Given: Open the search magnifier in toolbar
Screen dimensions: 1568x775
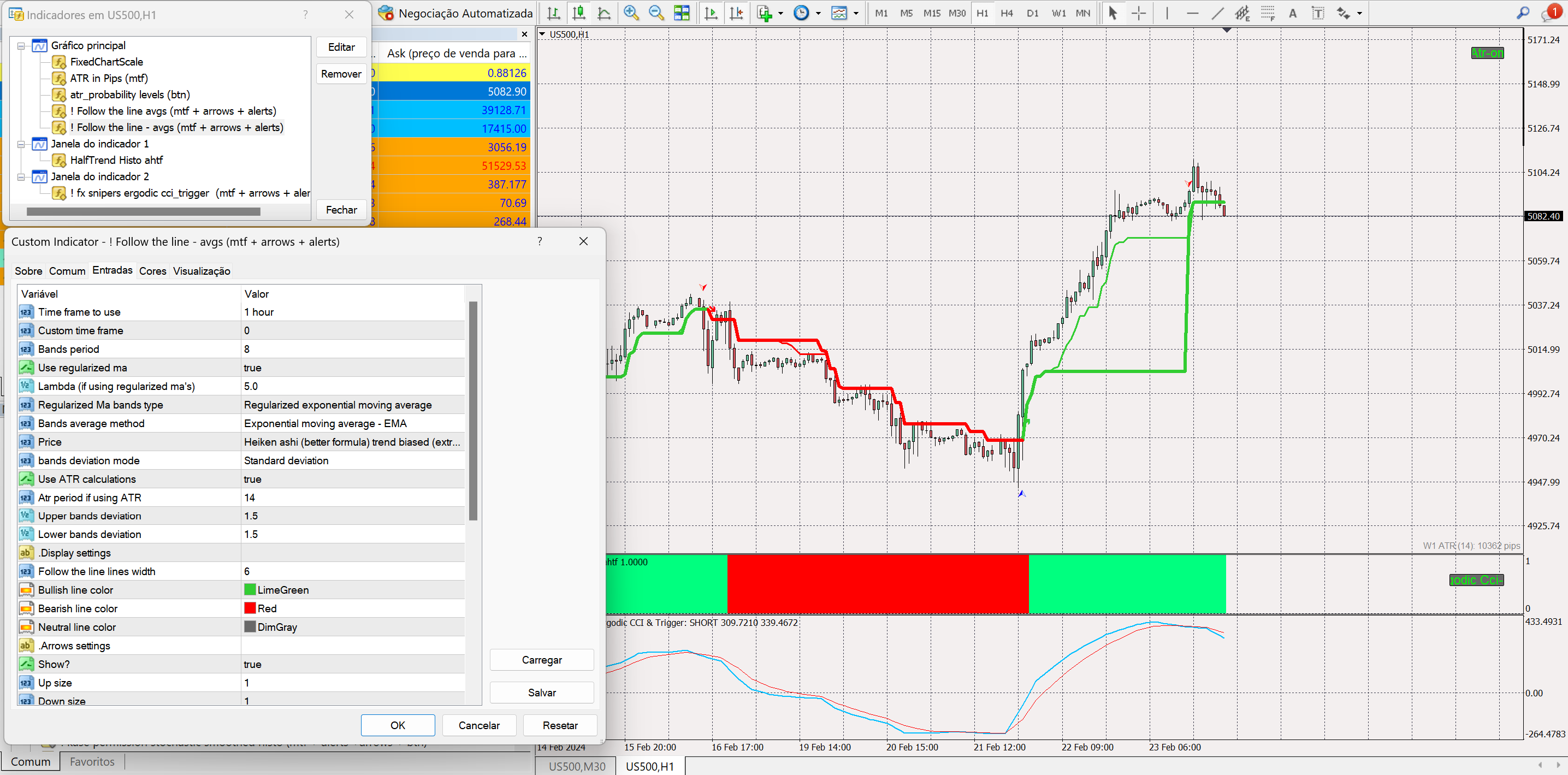Looking at the screenshot, I should (x=1522, y=13).
